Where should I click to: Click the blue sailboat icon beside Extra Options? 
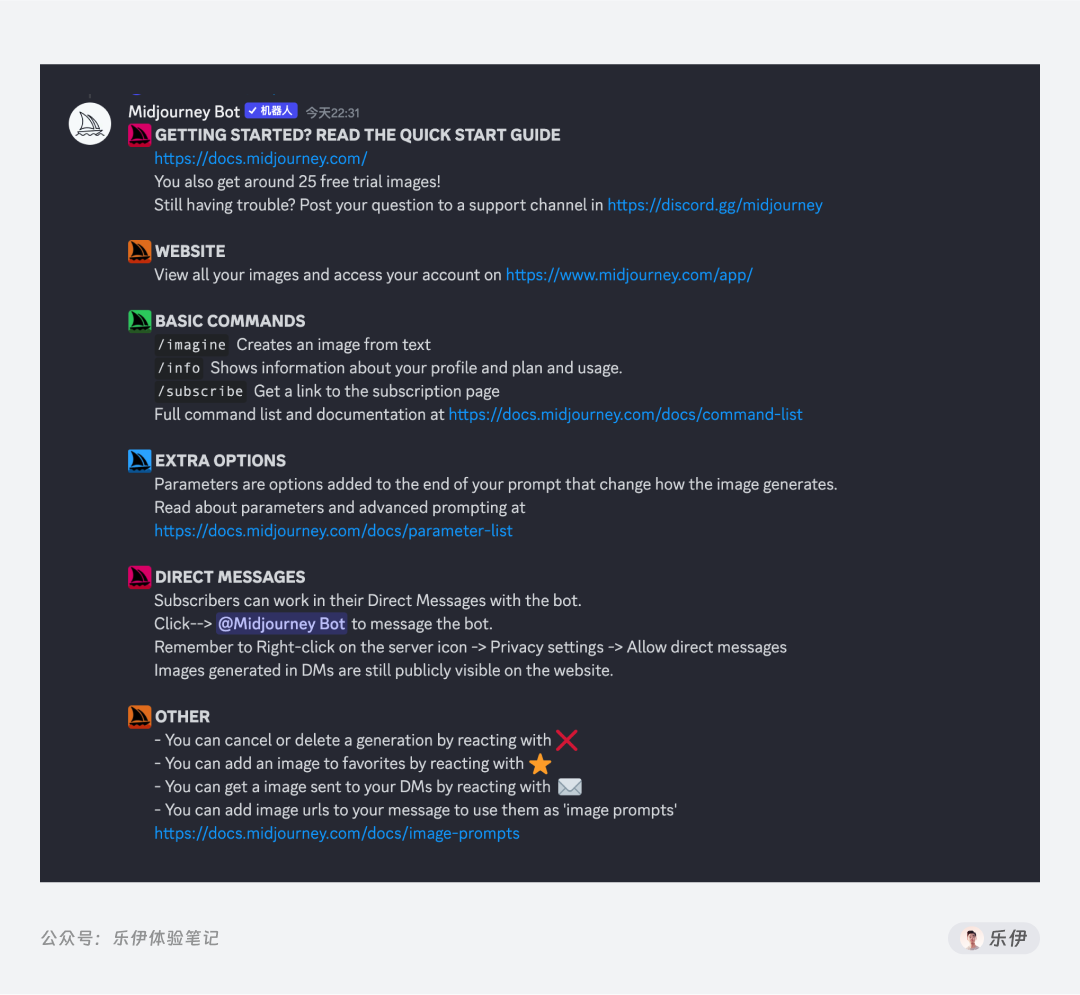[x=139, y=461]
